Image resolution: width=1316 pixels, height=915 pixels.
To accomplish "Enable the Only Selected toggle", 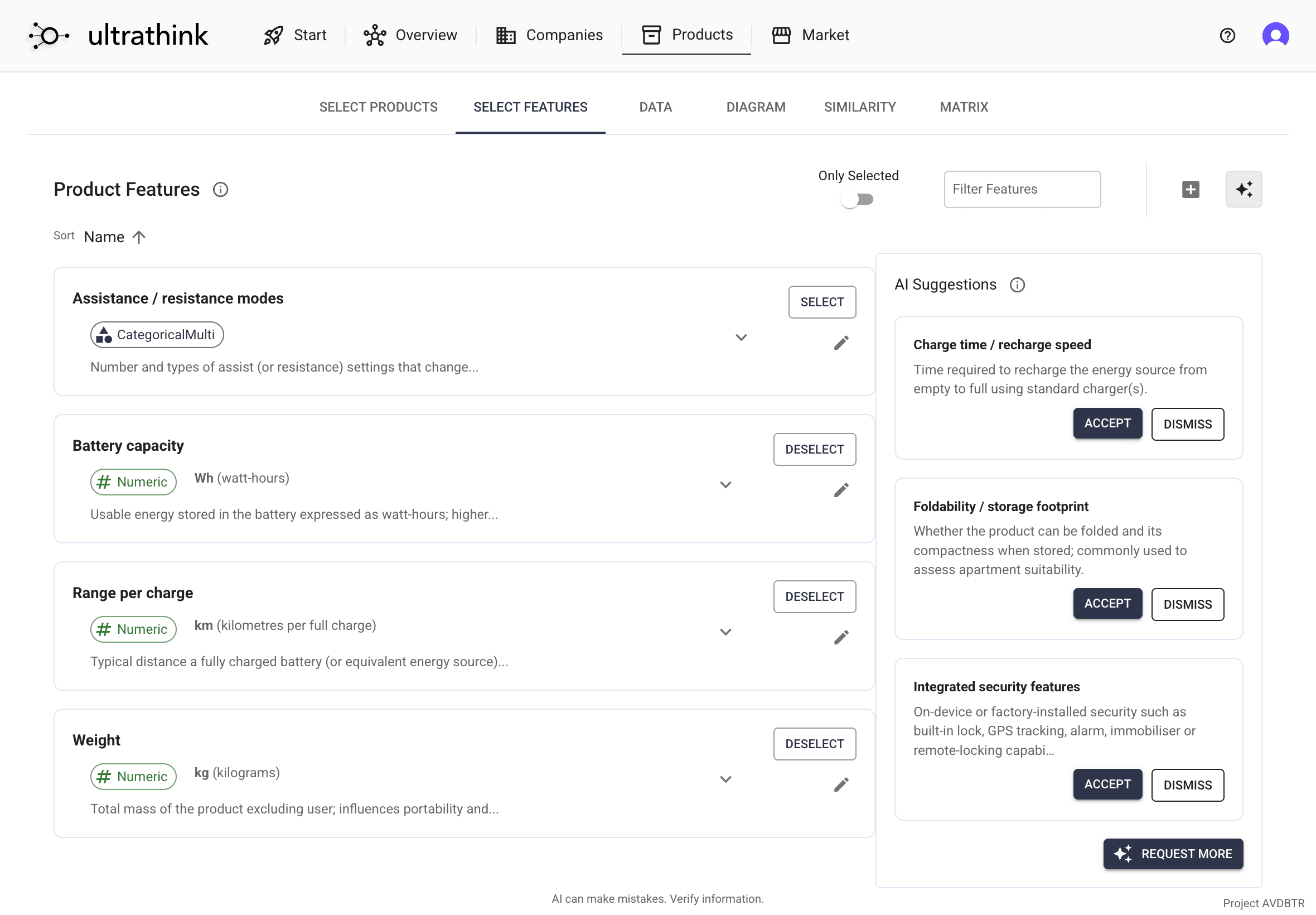I will pos(858,199).
